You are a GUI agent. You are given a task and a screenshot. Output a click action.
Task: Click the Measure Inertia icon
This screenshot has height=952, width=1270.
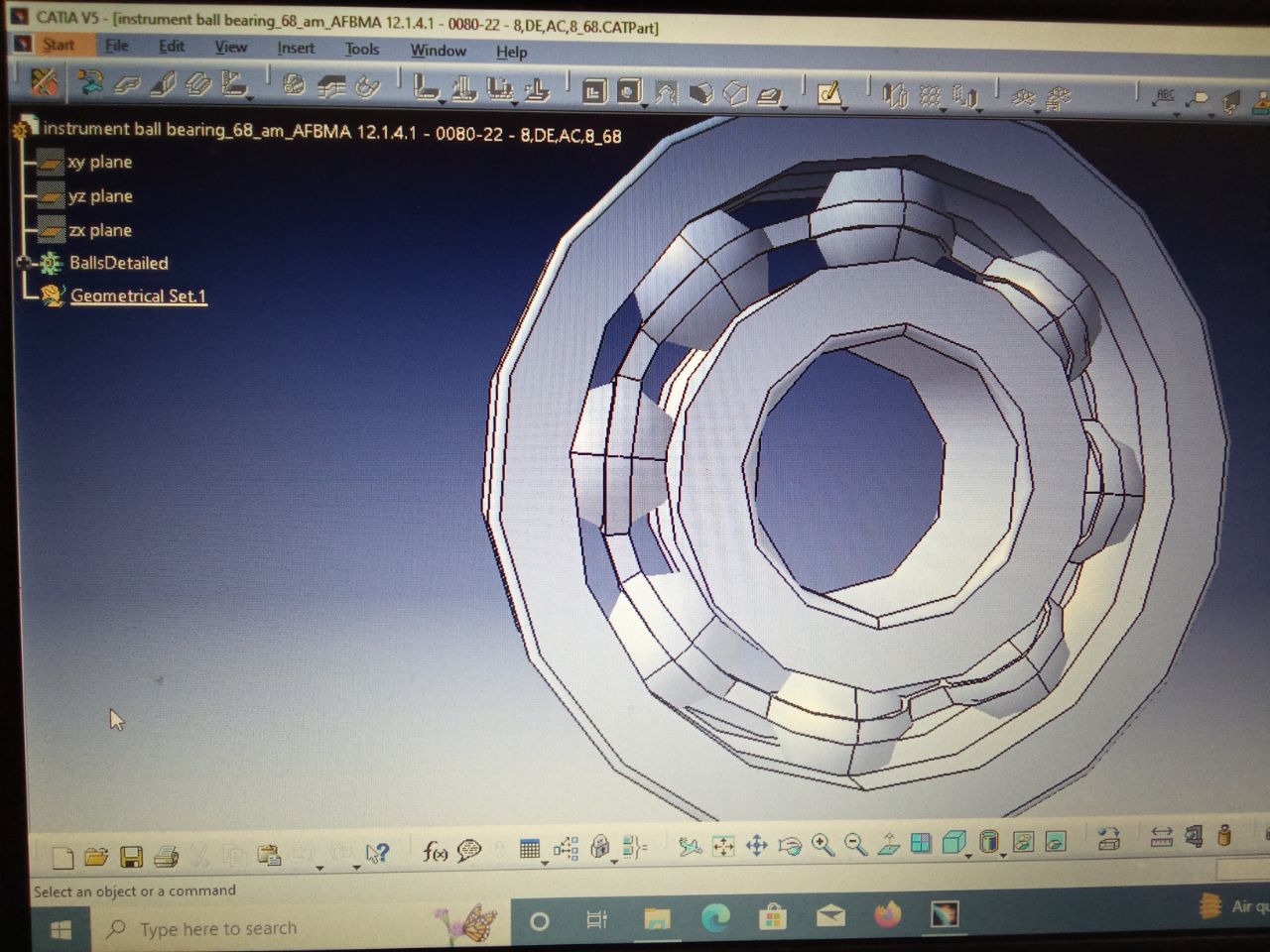coord(1224,835)
